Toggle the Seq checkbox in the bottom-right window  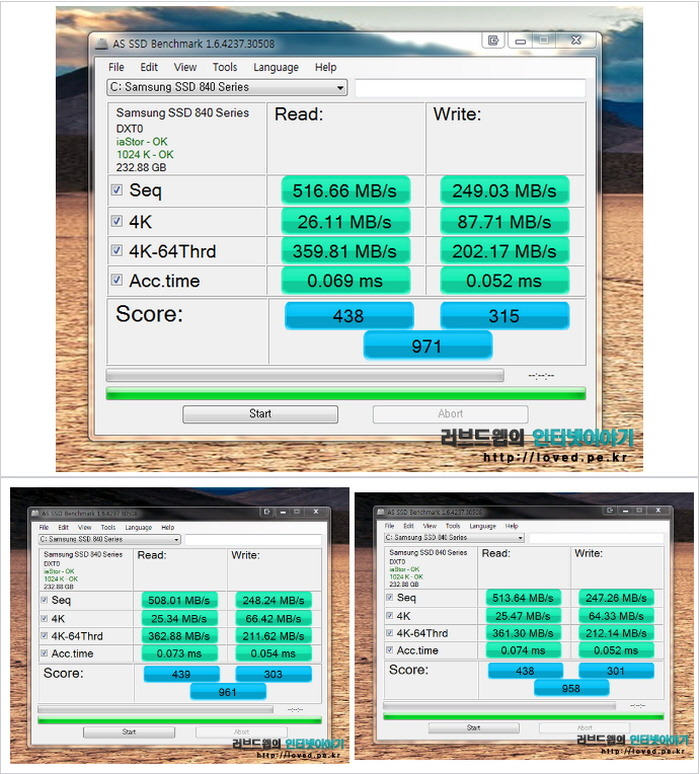(x=389, y=597)
